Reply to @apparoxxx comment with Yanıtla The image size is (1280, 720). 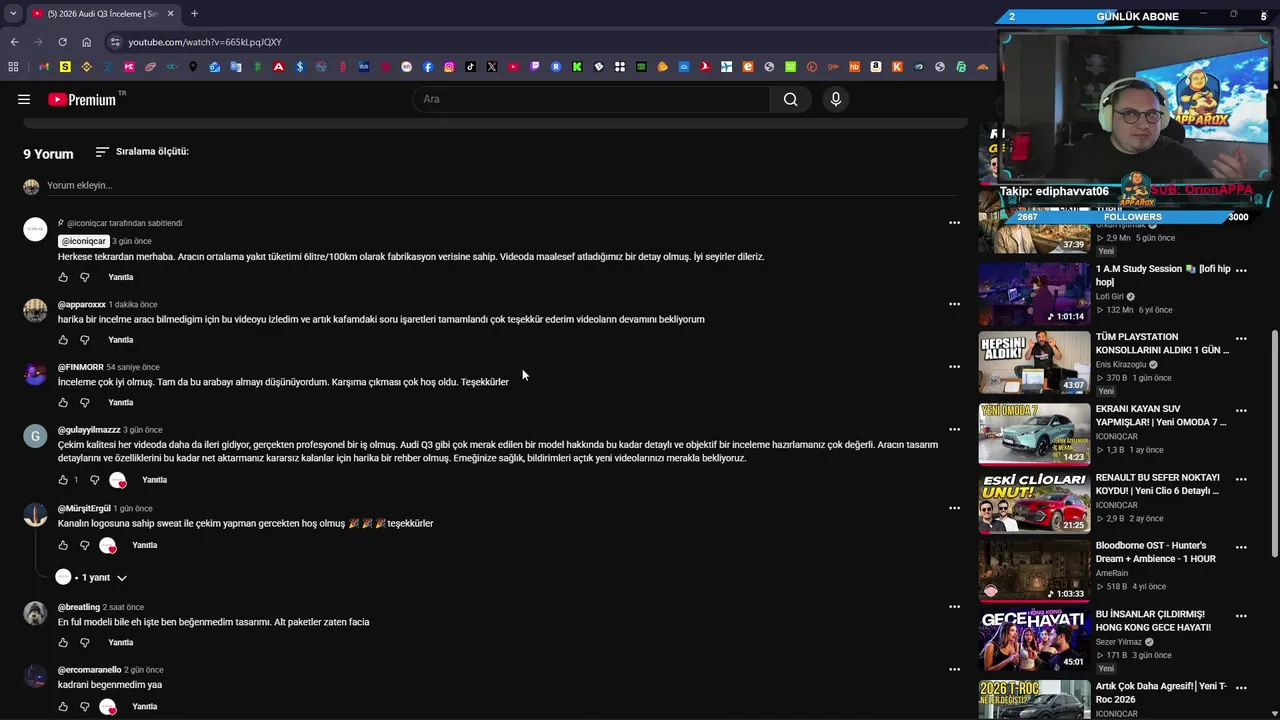click(x=120, y=340)
